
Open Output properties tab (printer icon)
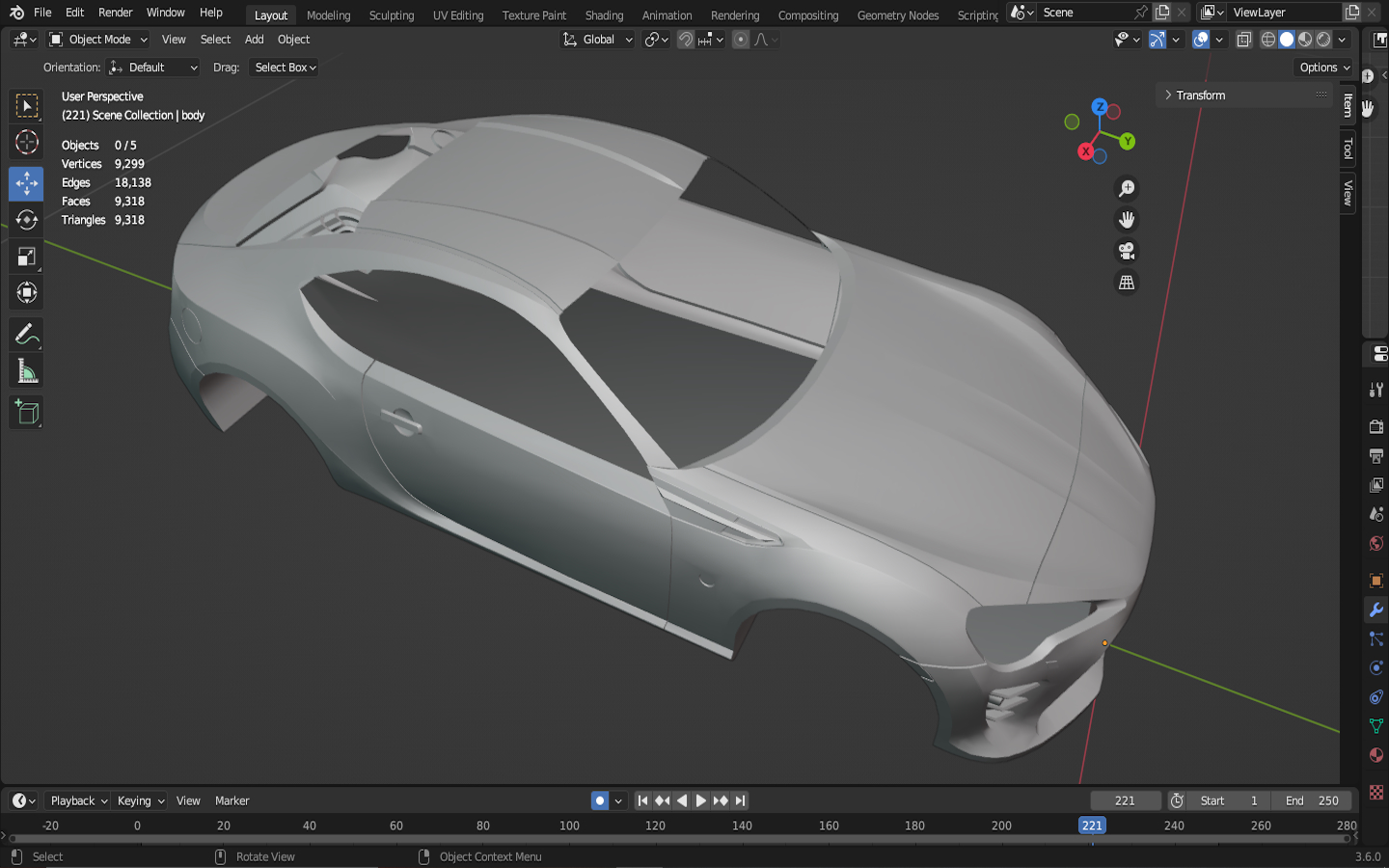coord(1376,455)
